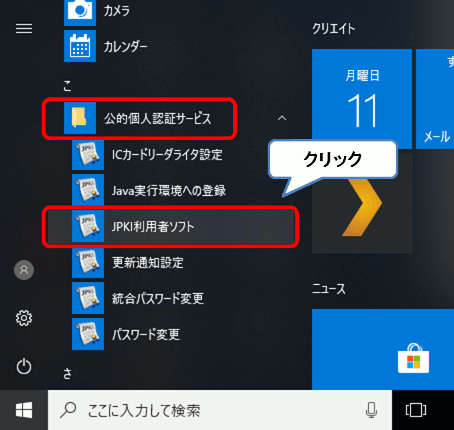Click the JPKI利用者ソフト icon
The height and width of the screenshot is (430, 454).
[88, 226]
